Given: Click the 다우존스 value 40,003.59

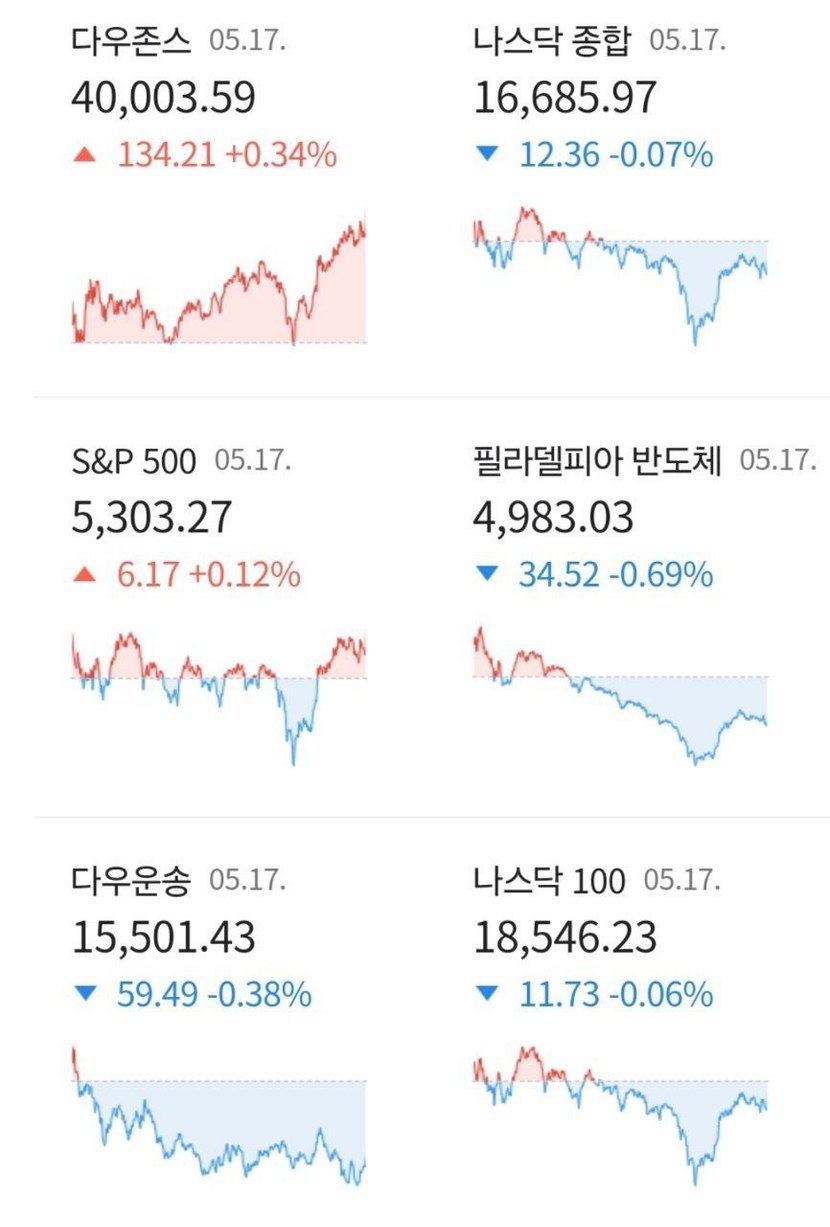Looking at the screenshot, I should click(x=164, y=98).
